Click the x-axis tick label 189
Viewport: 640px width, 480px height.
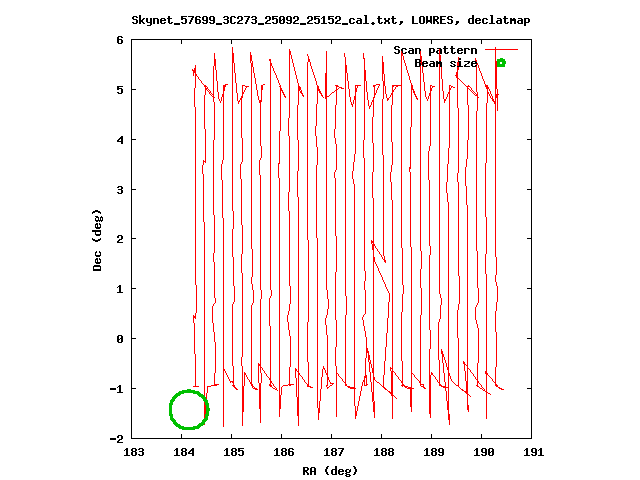click(x=434, y=452)
